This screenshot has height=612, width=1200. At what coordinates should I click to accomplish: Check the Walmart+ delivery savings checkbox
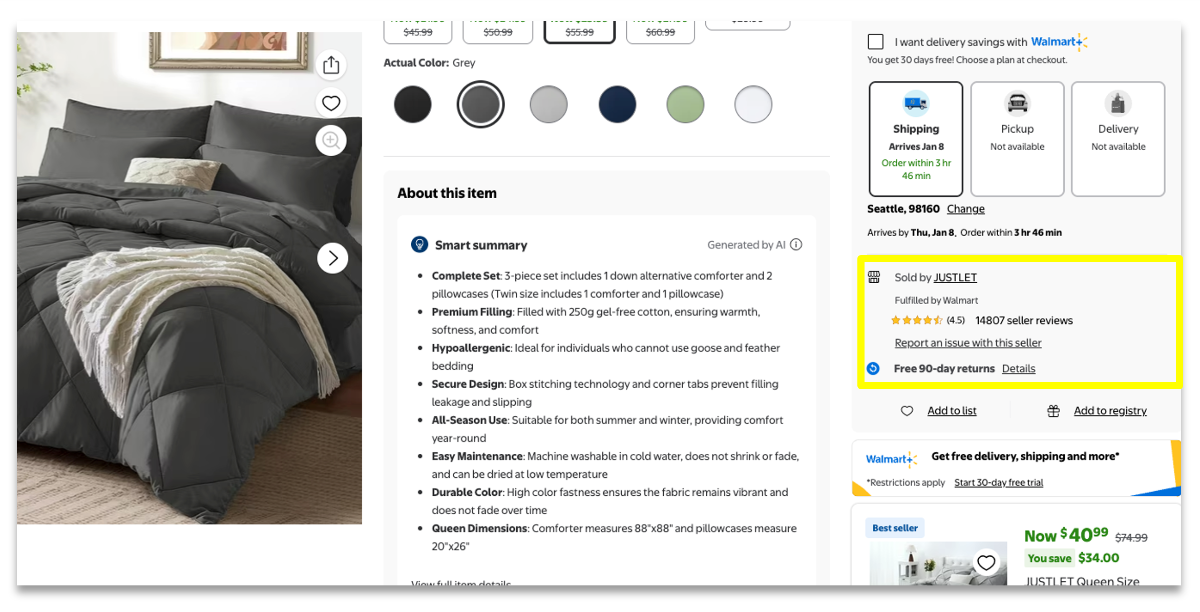pos(876,42)
